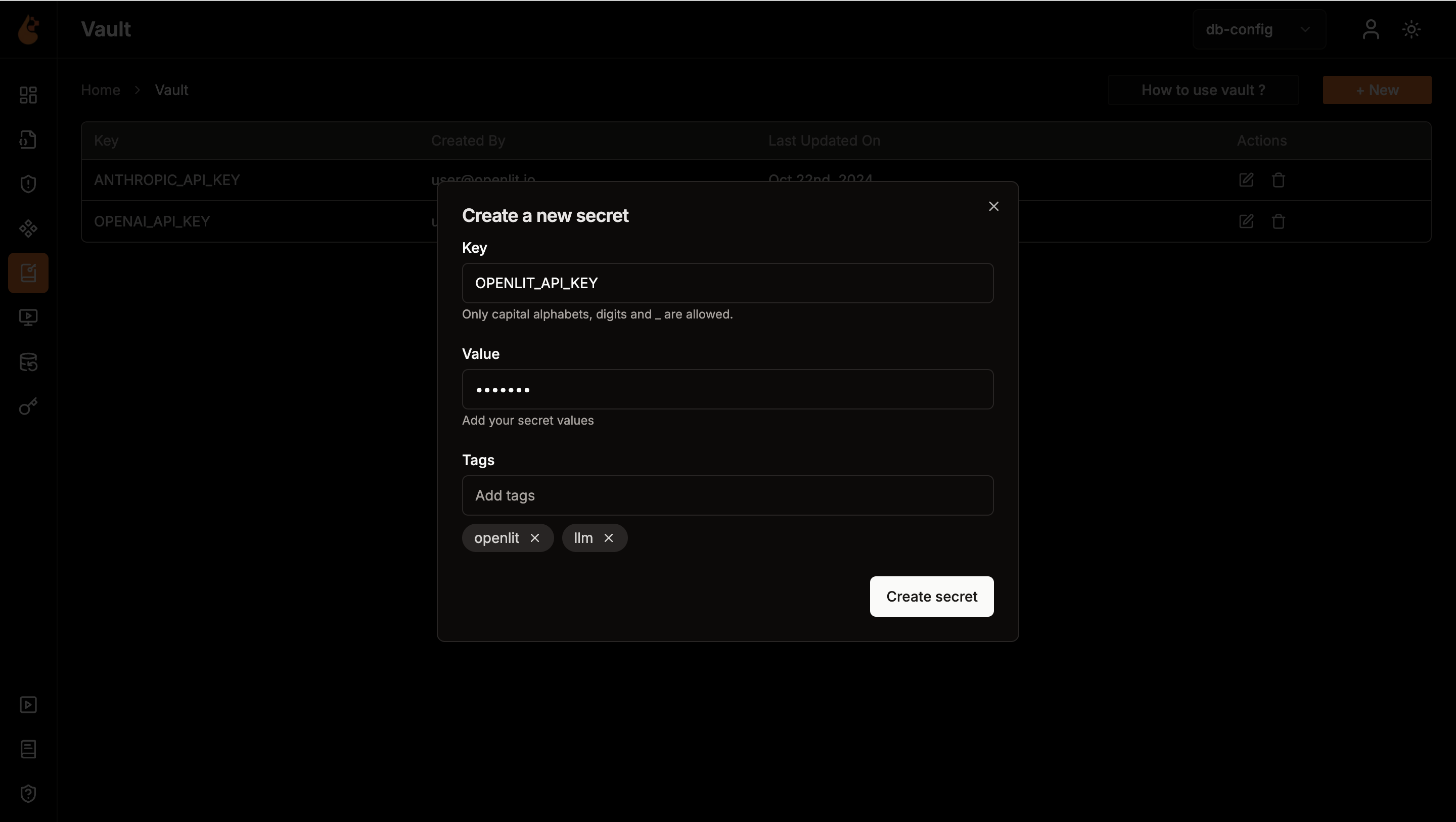
Task: Open the user profile menu
Action: (x=1370, y=29)
